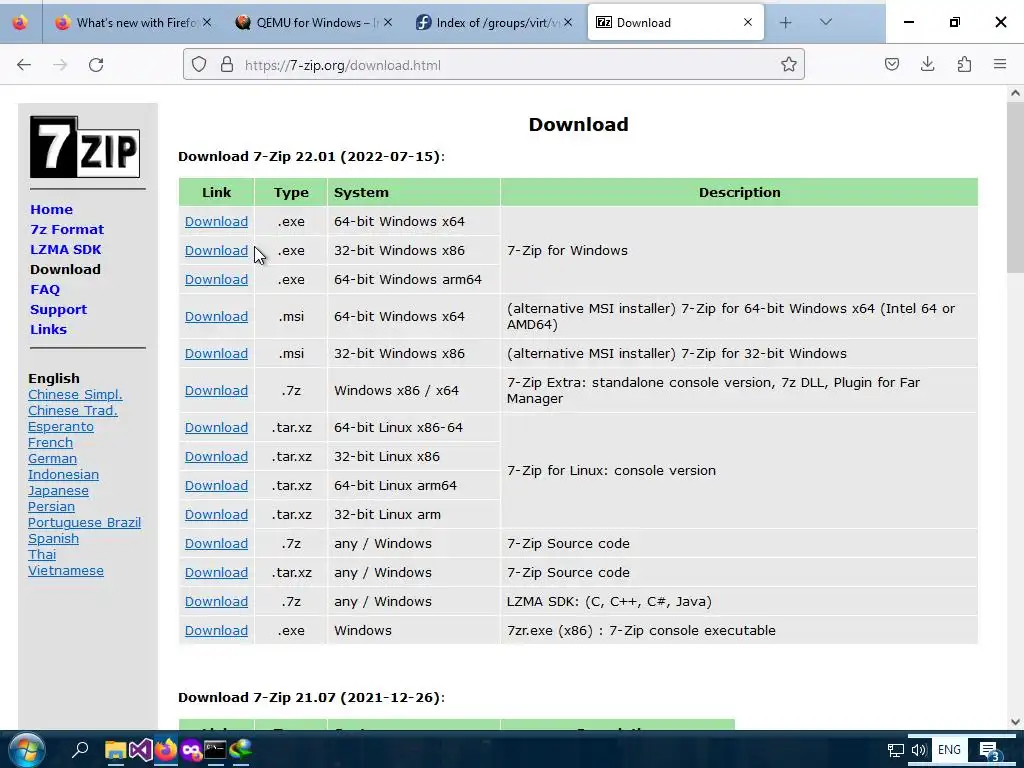This screenshot has height=768, width=1024.
Task: Click the 7-Zip logo image
Action: [85, 147]
